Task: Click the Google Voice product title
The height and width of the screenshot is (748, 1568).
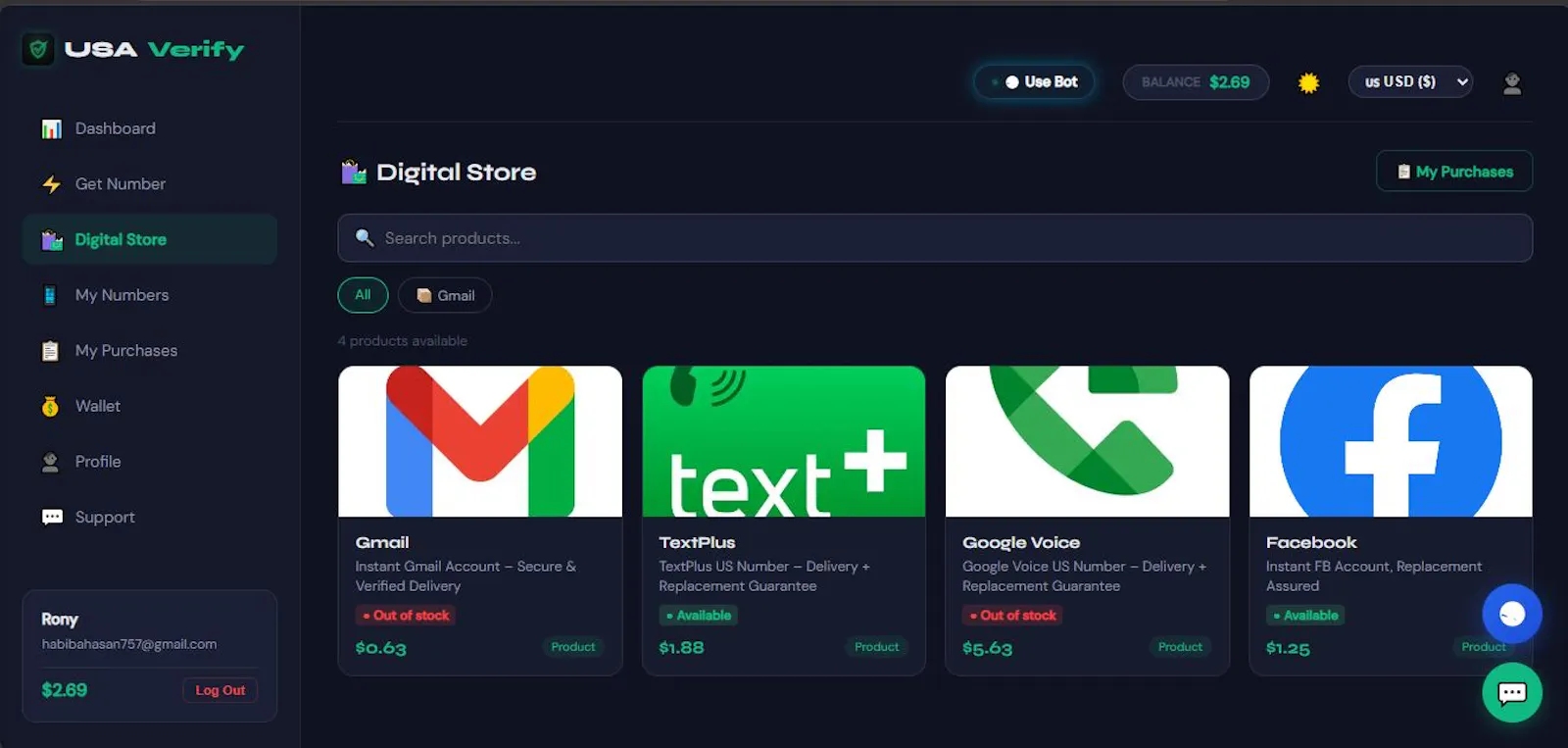Action: click(1021, 542)
